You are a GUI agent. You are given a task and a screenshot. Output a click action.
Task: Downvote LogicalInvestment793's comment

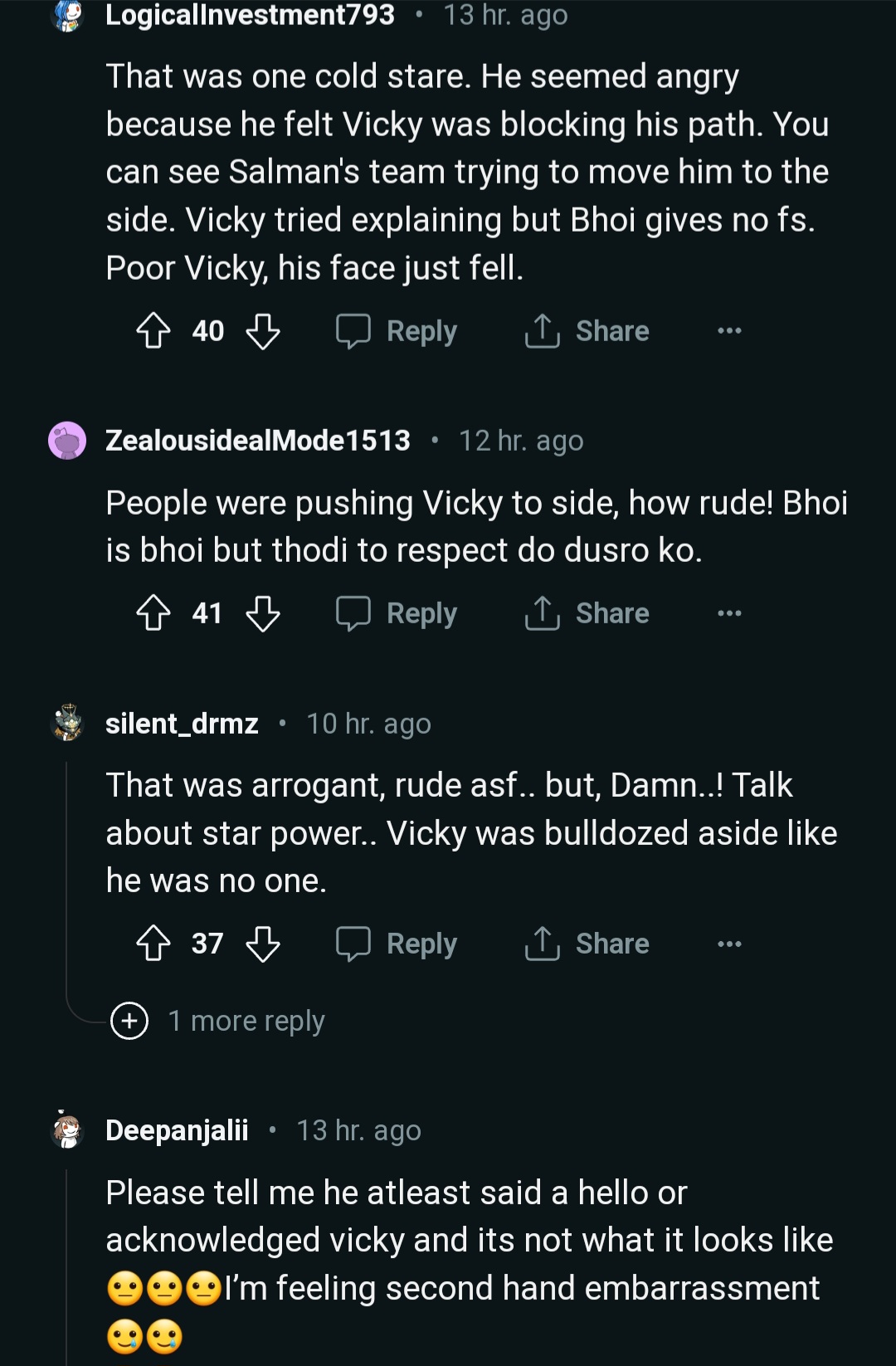[x=263, y=331]
